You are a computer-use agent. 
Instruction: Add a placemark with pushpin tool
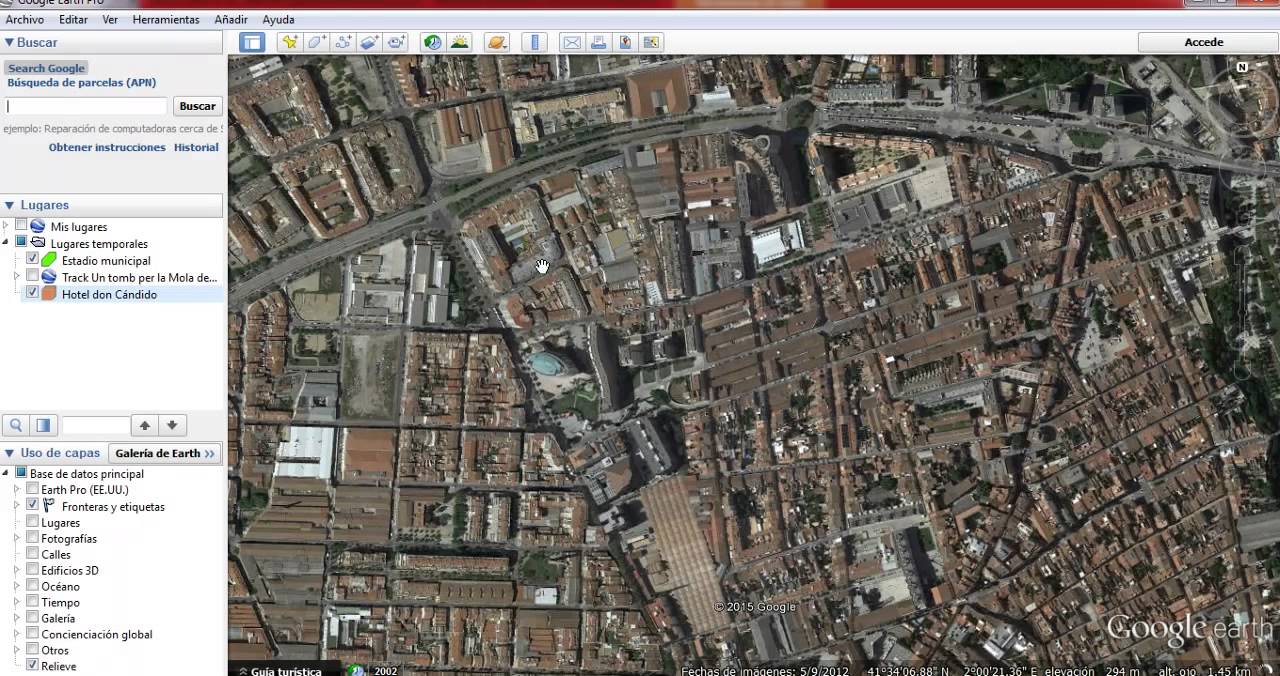click(x=290, y=42)
